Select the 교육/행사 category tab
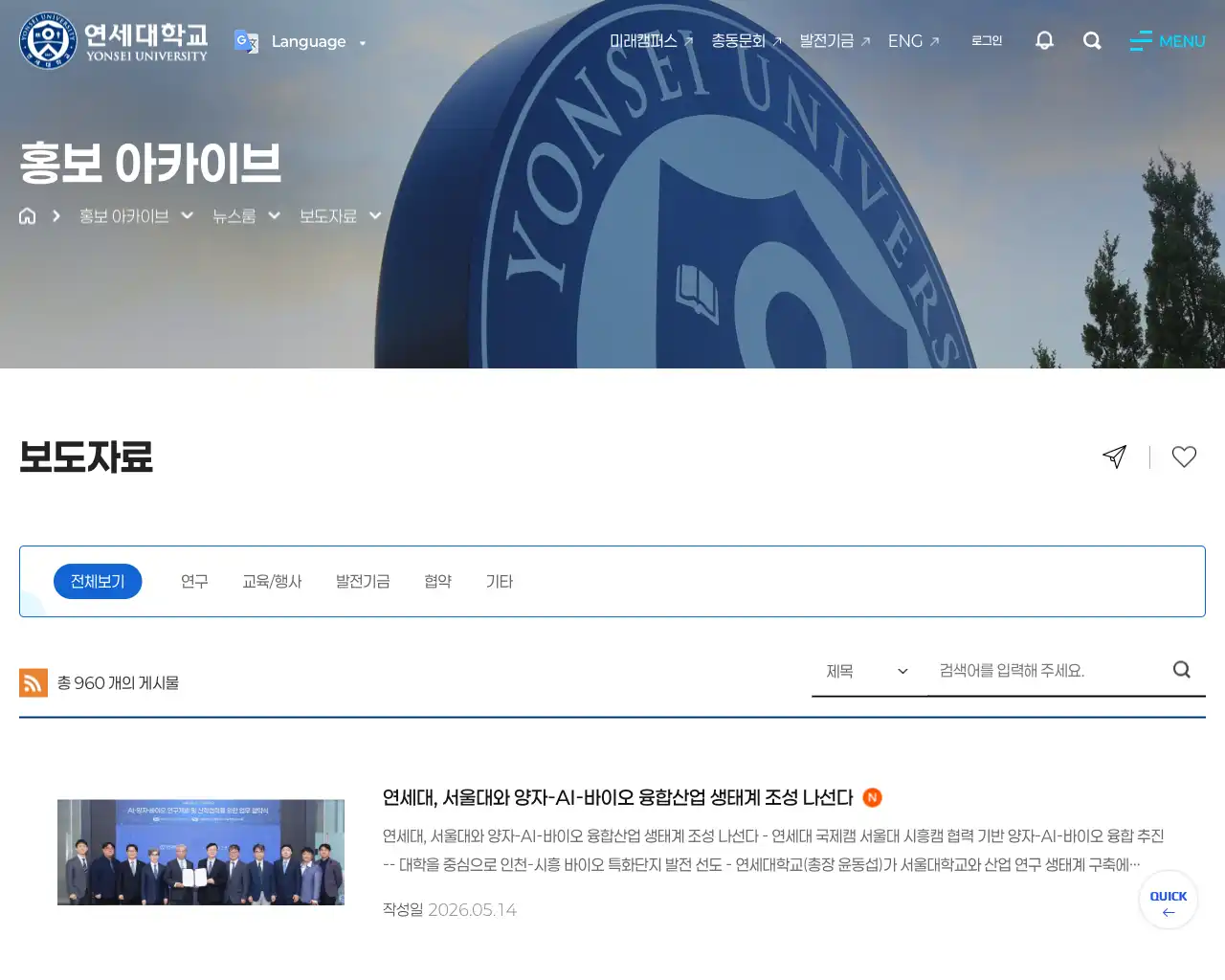Viewport: 1225px width, 980px height. click(272, 581)
